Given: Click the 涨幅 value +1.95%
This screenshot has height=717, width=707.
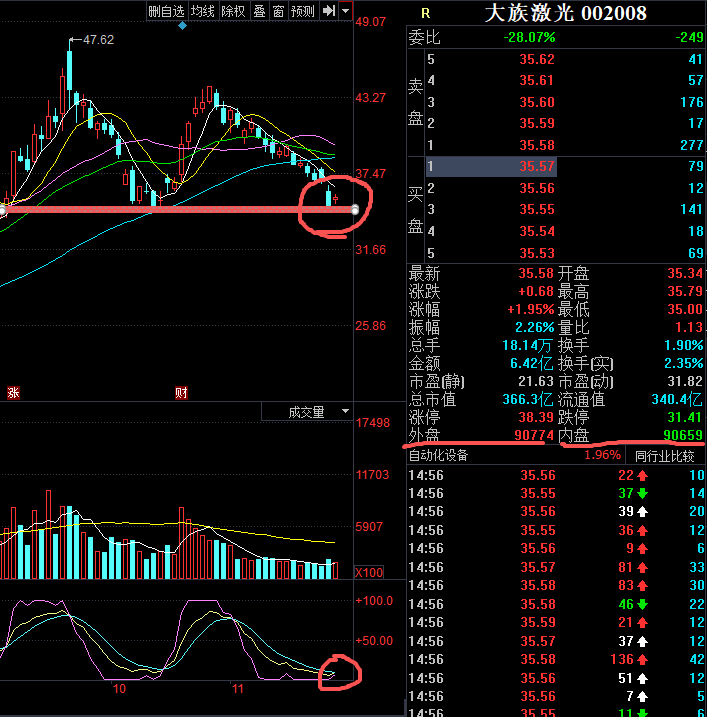Looking at the screenshot, I should click(x=530, y=310).
